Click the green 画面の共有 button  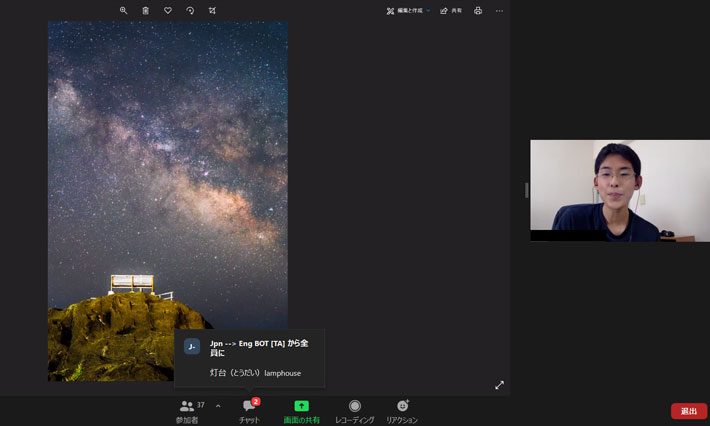[301, 411]
